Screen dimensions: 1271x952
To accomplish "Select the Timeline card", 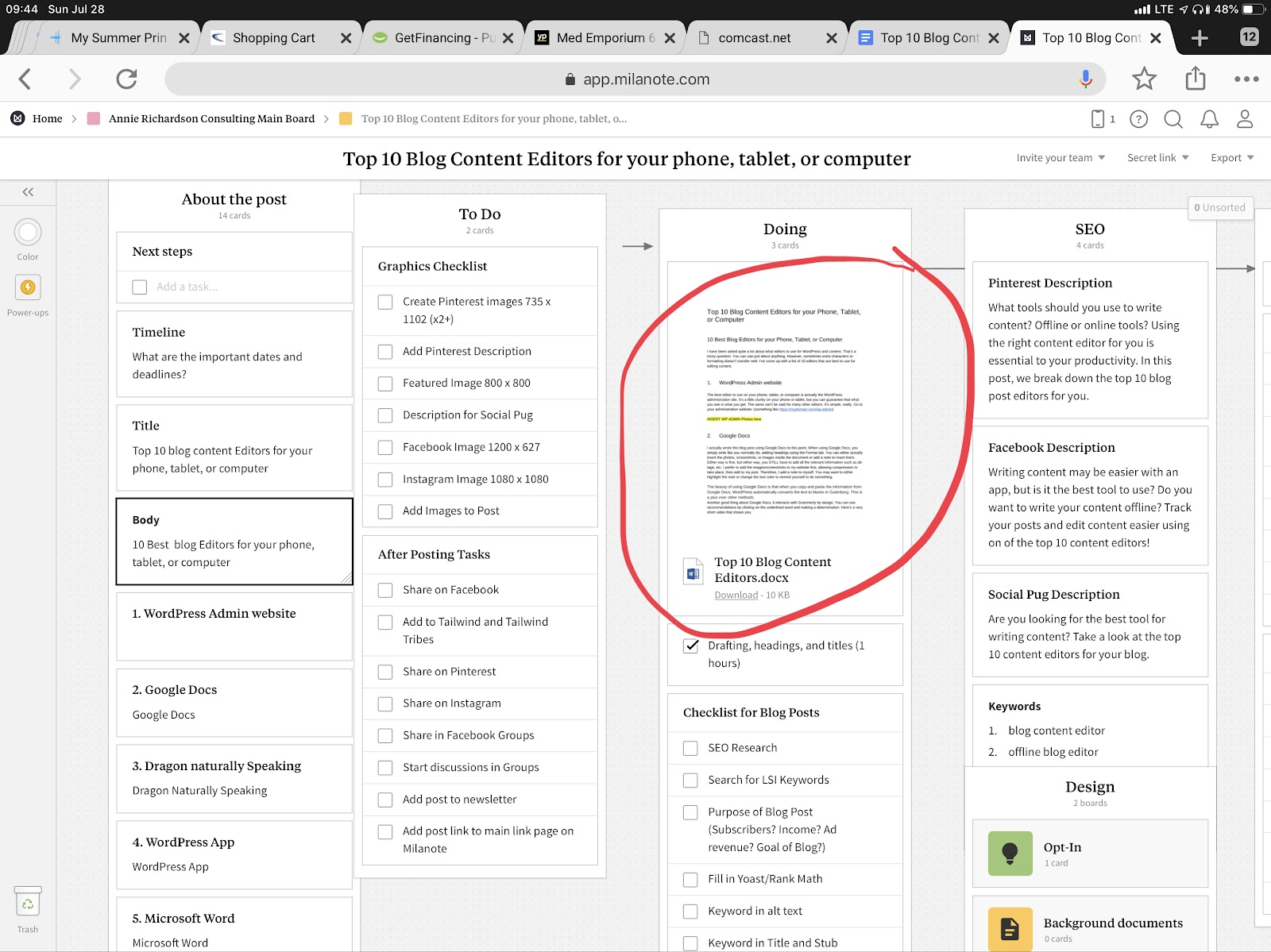I will (234, 353).
